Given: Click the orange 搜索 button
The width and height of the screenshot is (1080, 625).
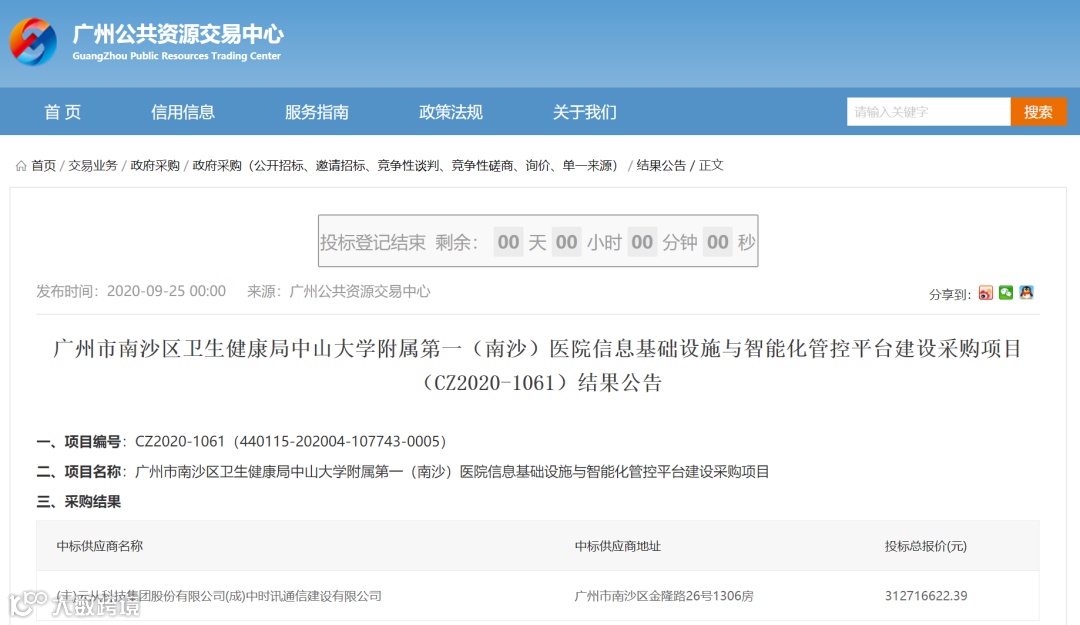Looking at the screenshot, I should [1039, 112].
